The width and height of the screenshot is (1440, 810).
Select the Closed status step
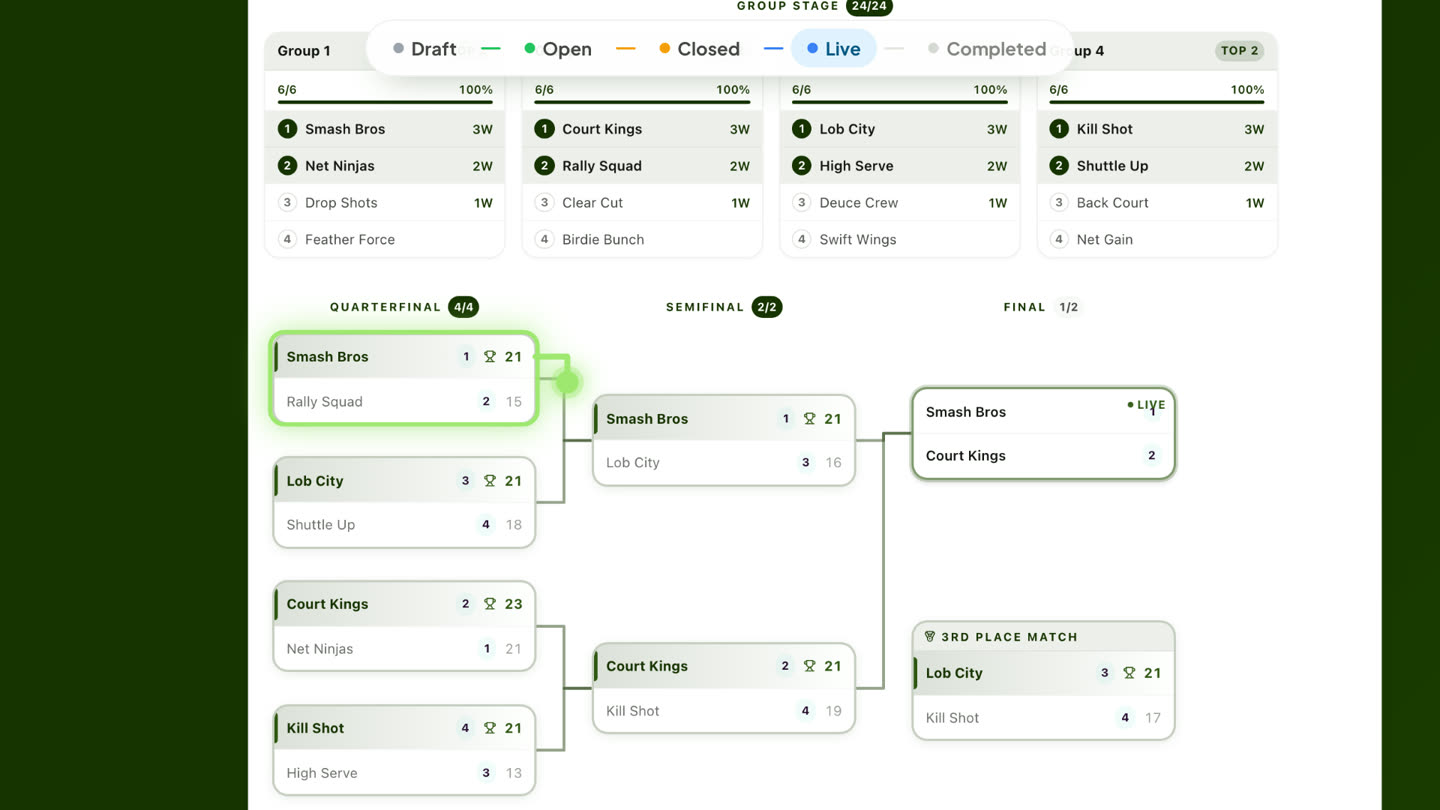[x=700, y=49]
